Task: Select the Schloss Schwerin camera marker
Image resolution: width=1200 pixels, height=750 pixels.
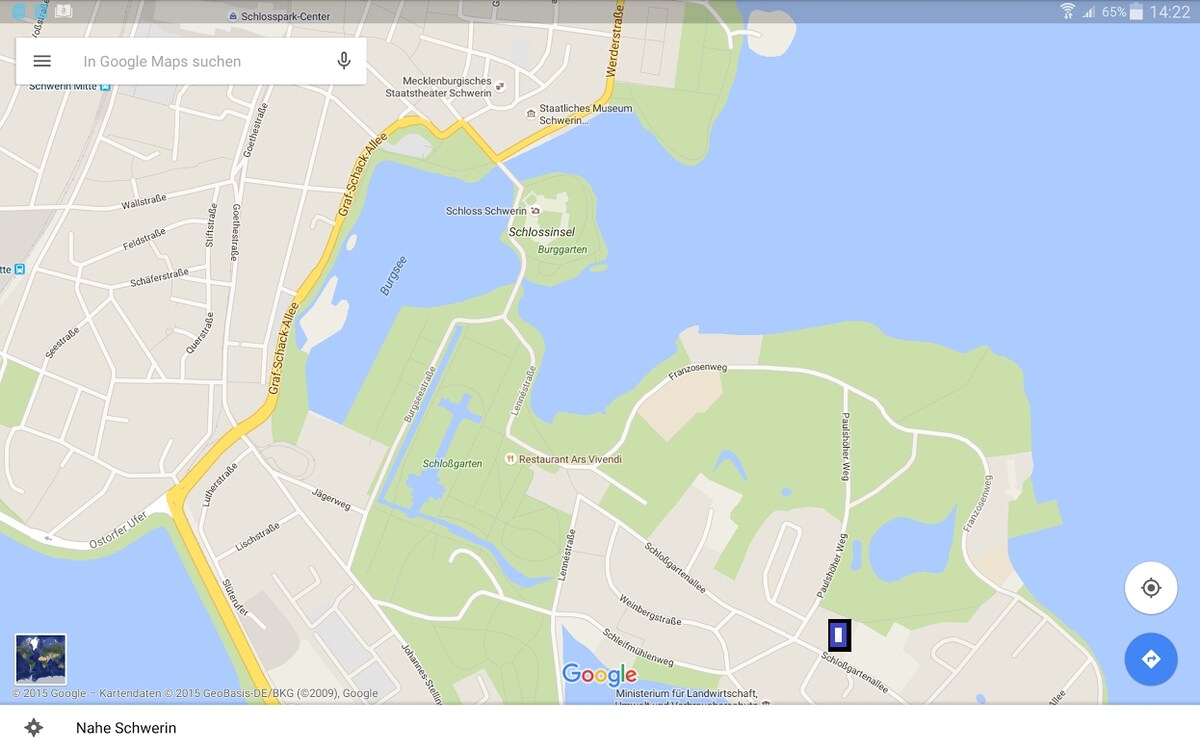Action: (536, 211)
